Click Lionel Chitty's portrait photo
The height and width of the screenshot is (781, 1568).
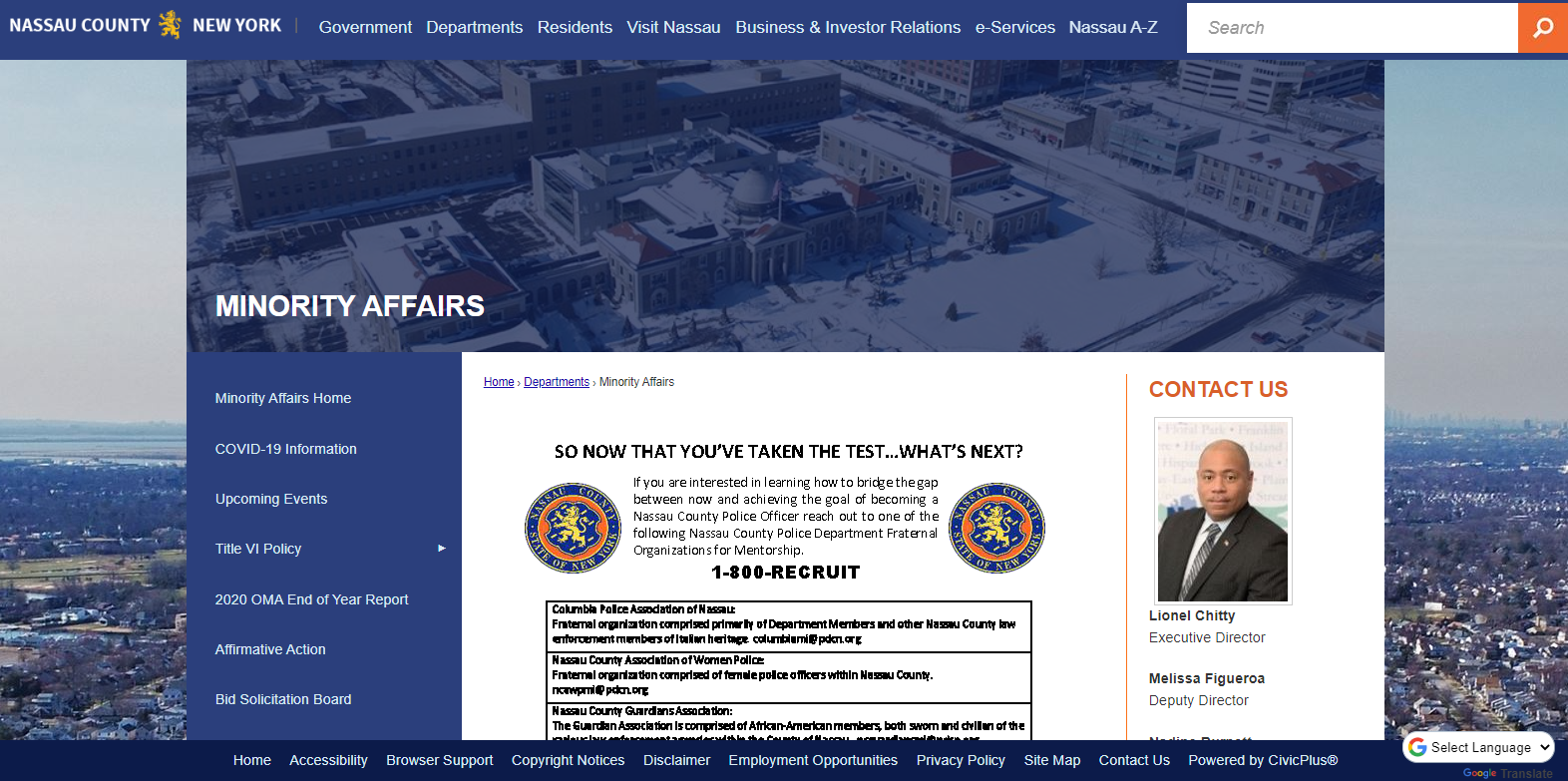pyautogui.click(x=1222, y=511)
